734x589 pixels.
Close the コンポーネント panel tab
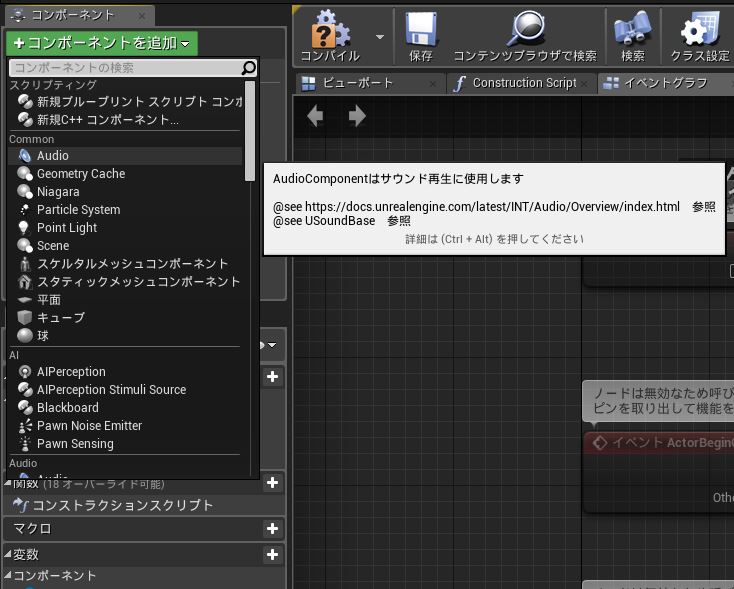[142, 16]
